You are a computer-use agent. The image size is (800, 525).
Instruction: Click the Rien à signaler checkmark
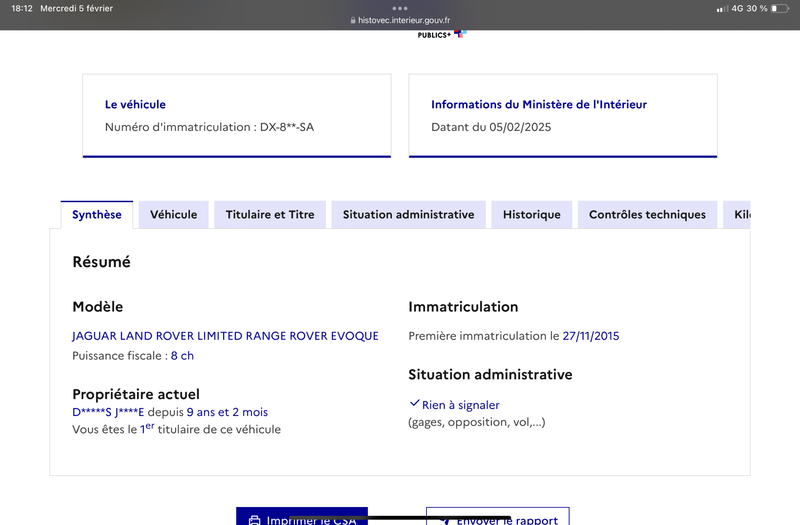(415, 404)
